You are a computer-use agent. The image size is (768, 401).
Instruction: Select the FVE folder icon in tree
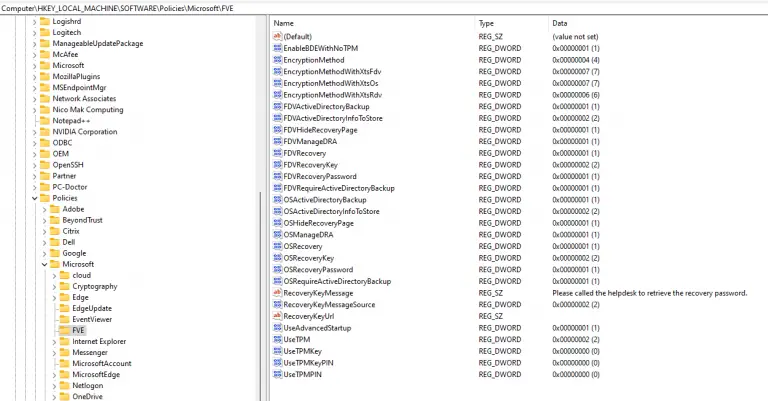click(x=64, y=330)
